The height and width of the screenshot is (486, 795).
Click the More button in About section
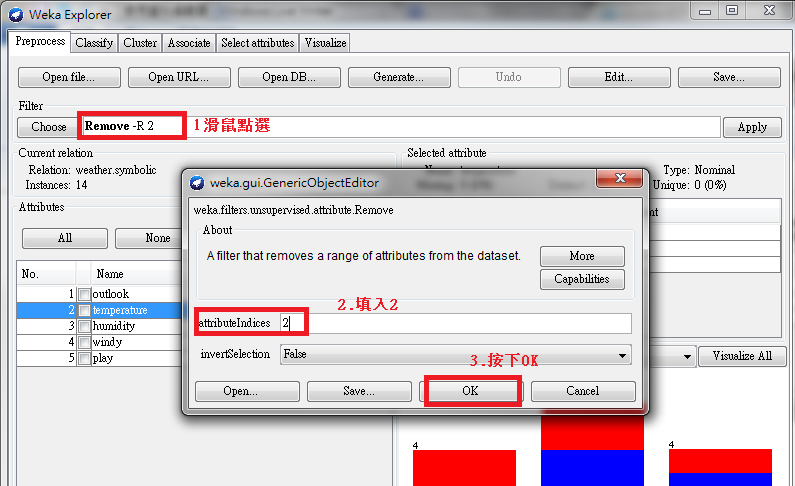pos(582,256)
